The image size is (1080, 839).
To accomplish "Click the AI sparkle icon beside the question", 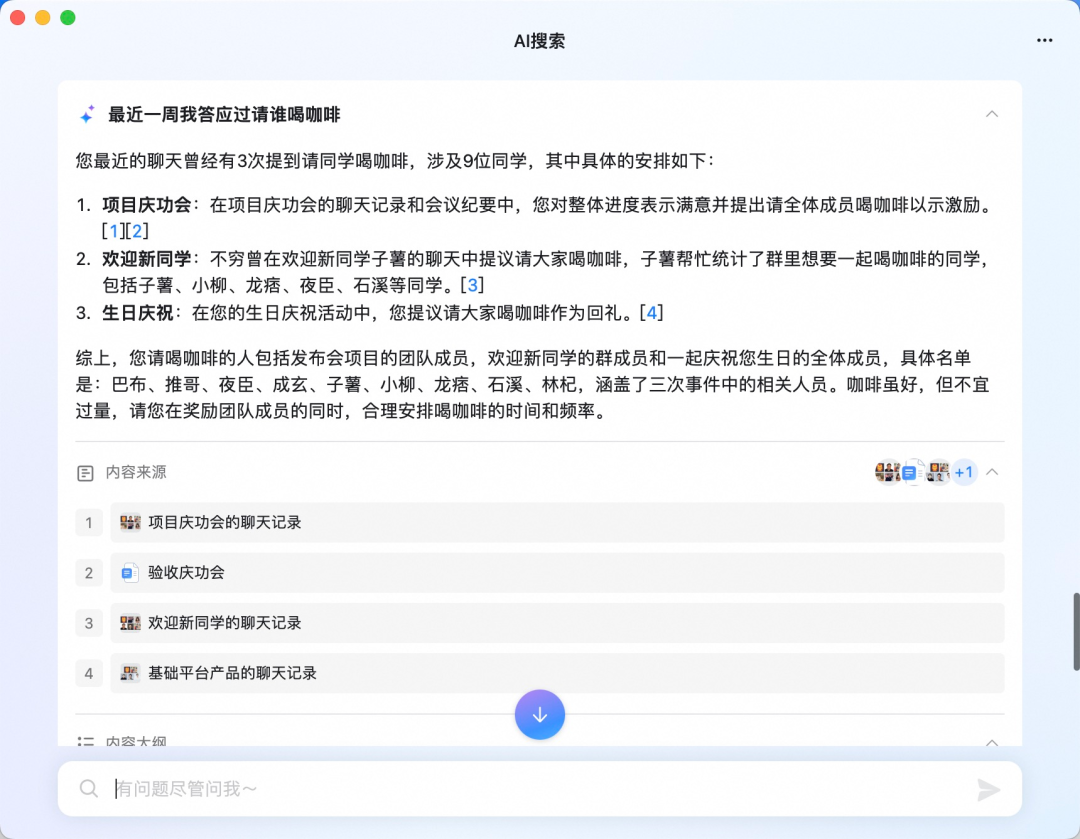I will pos(87,114).
